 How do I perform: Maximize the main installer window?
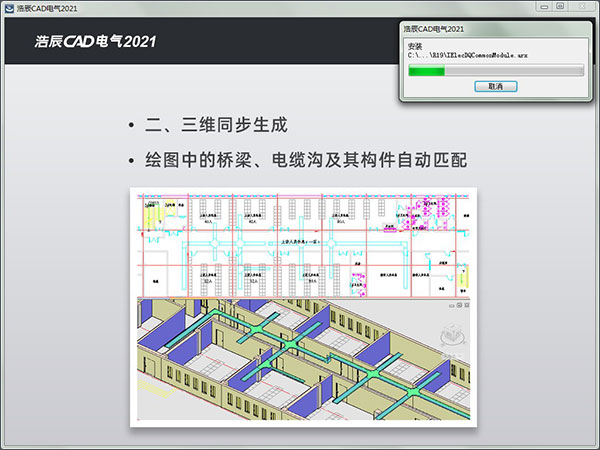pos(560,7)
